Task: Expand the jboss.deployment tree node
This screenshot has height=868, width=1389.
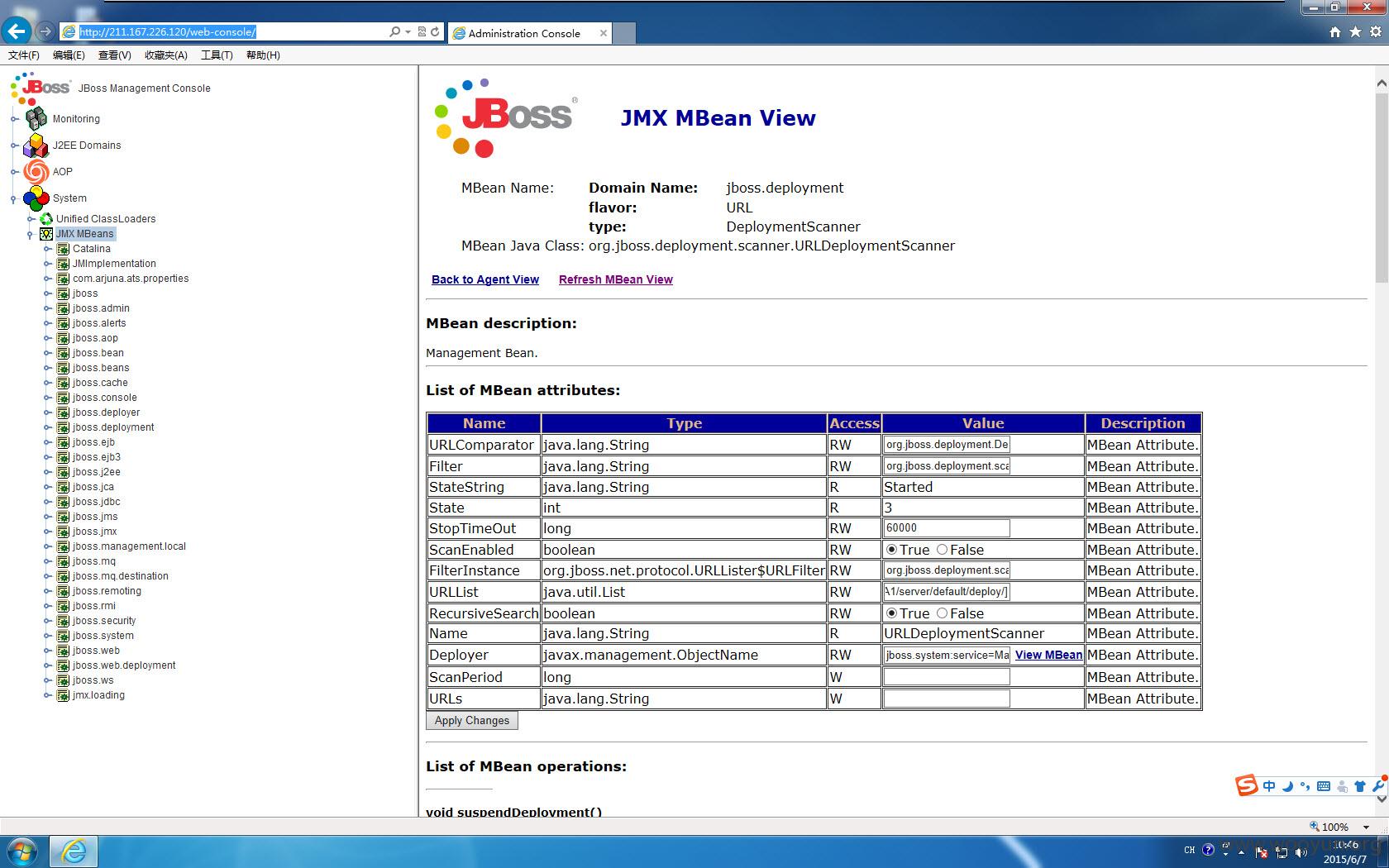Action: click(x=47, y=427)
